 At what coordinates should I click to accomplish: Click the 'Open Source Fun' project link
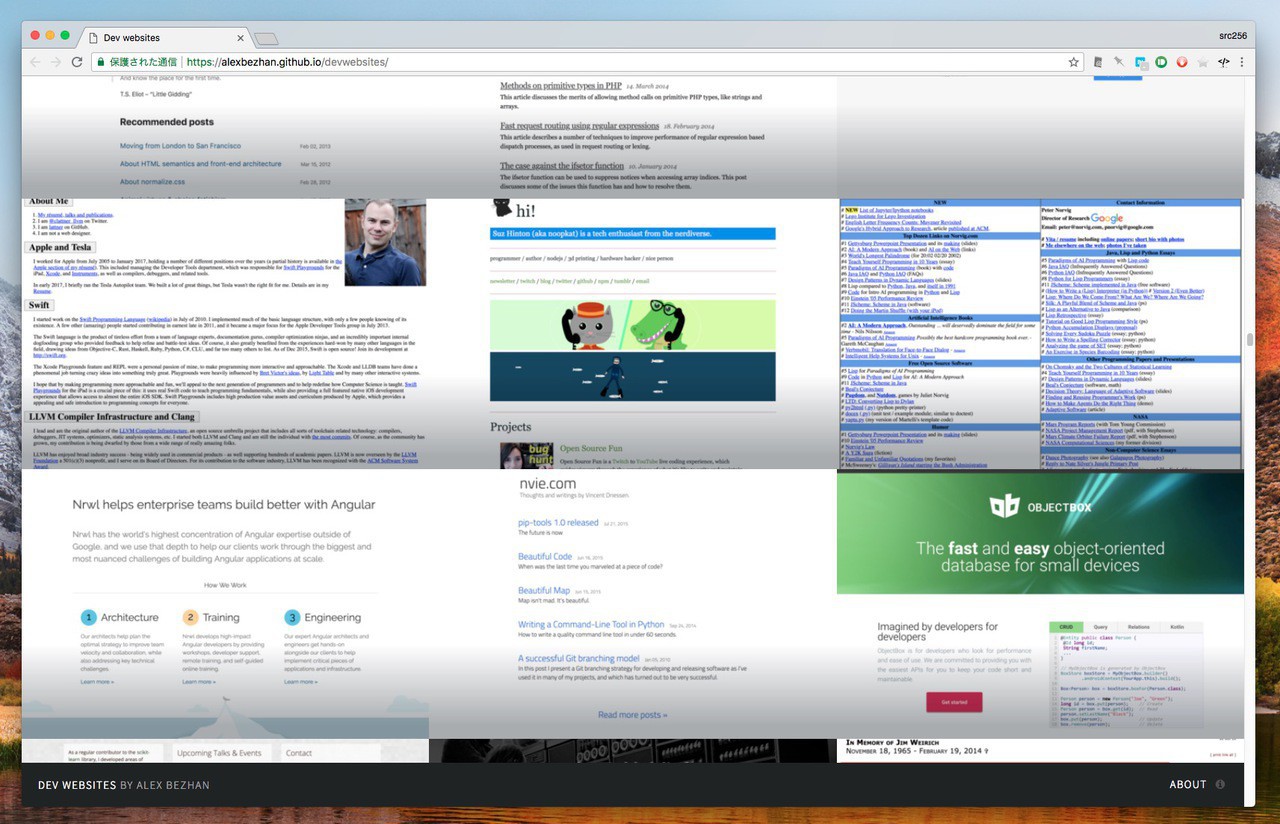[x=591, y=449]
